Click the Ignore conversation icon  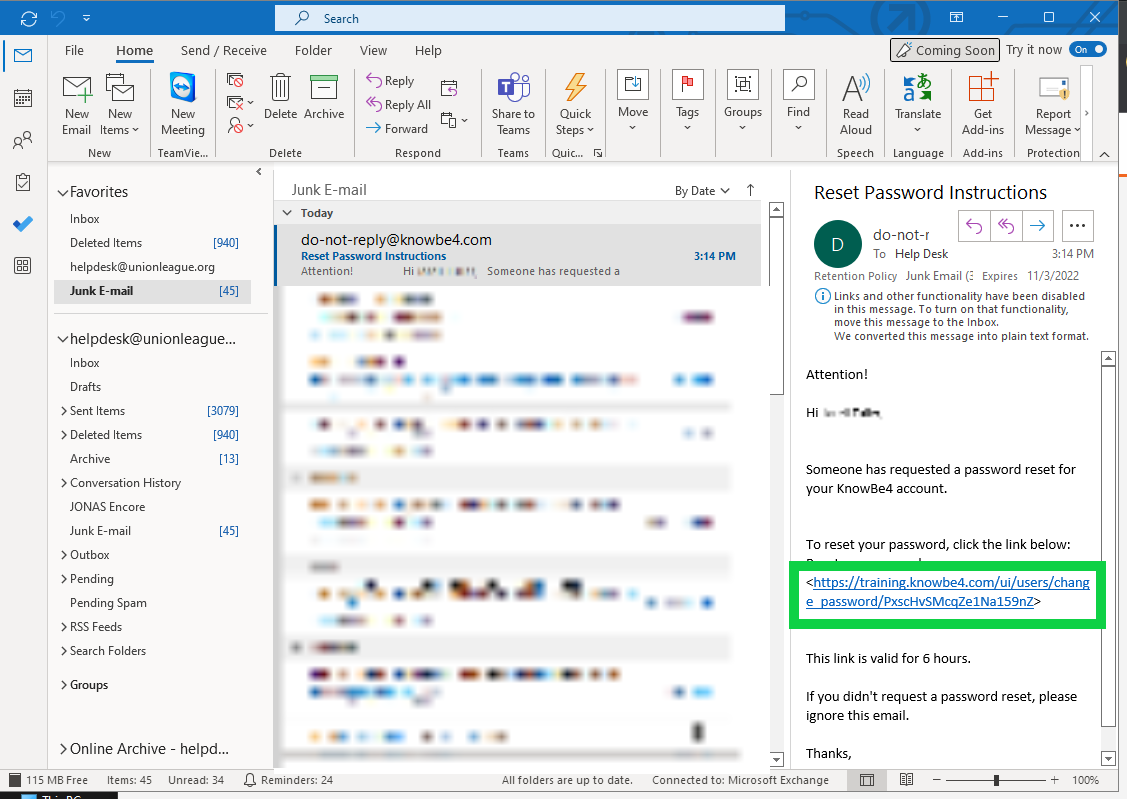(235, 80)
